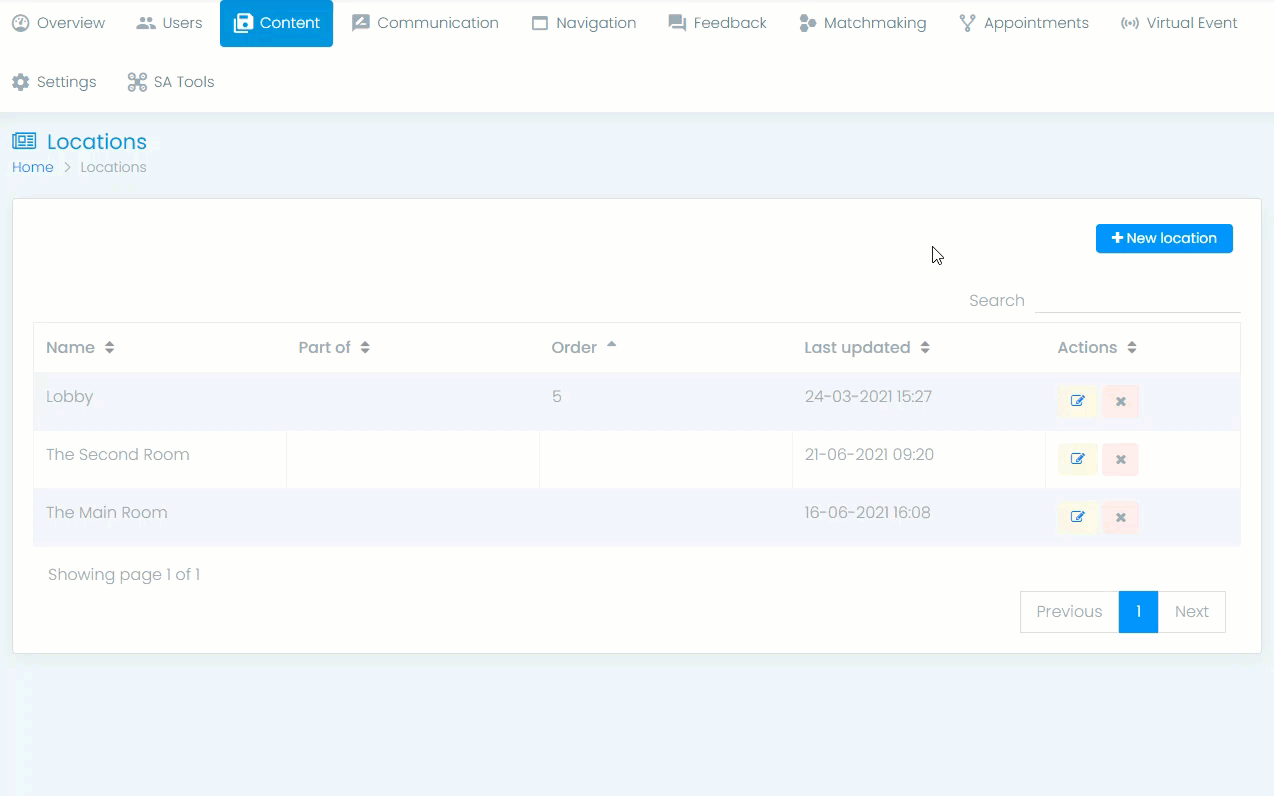Click the date 24-03-2021 15:27
Screen dimensions: 1274x796
tap(868, 397)
